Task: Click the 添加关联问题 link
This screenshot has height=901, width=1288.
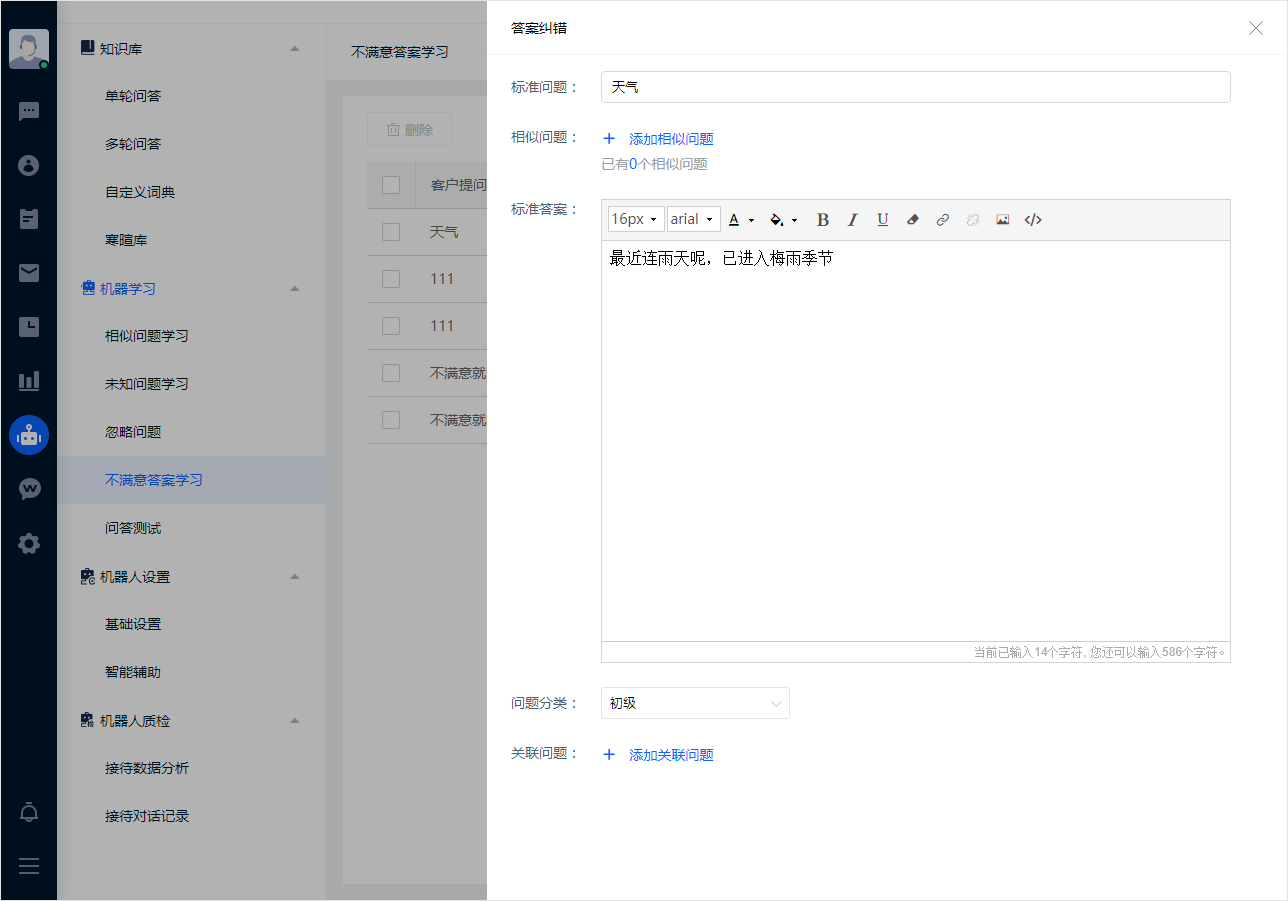Action: click(x=670, y=755)
